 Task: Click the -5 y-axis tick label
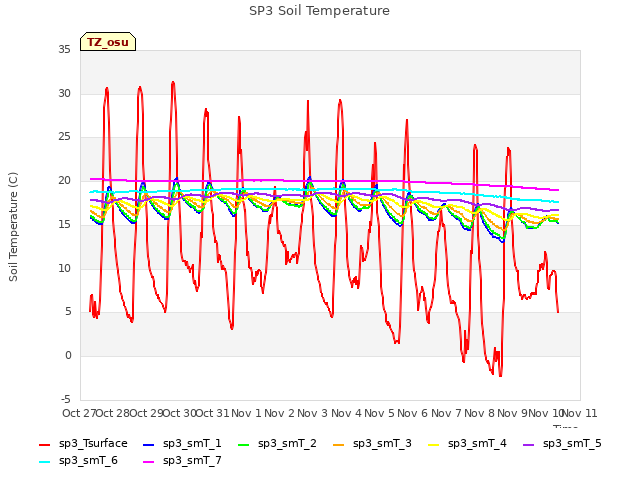click(66, 399)
